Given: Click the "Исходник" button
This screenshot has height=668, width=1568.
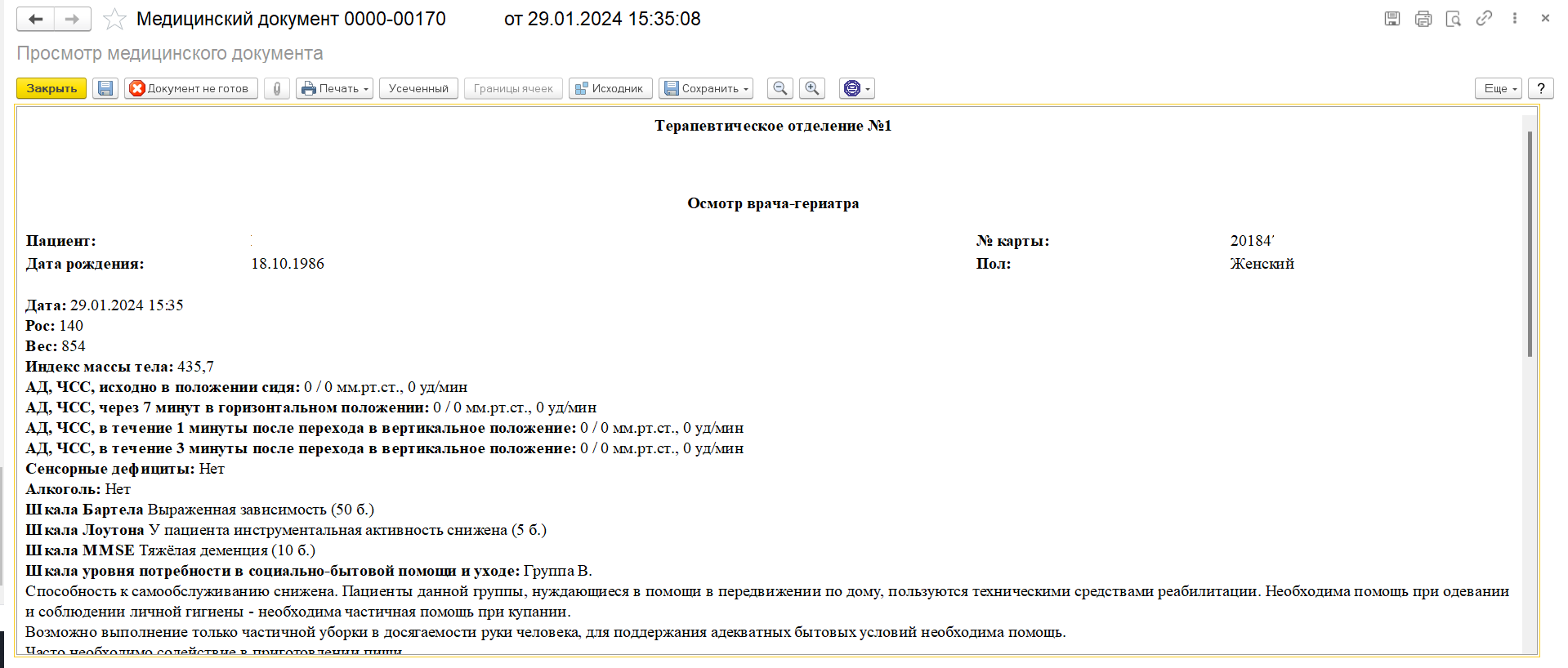Looking at the screenshot, I should click(x=610, y=88).
